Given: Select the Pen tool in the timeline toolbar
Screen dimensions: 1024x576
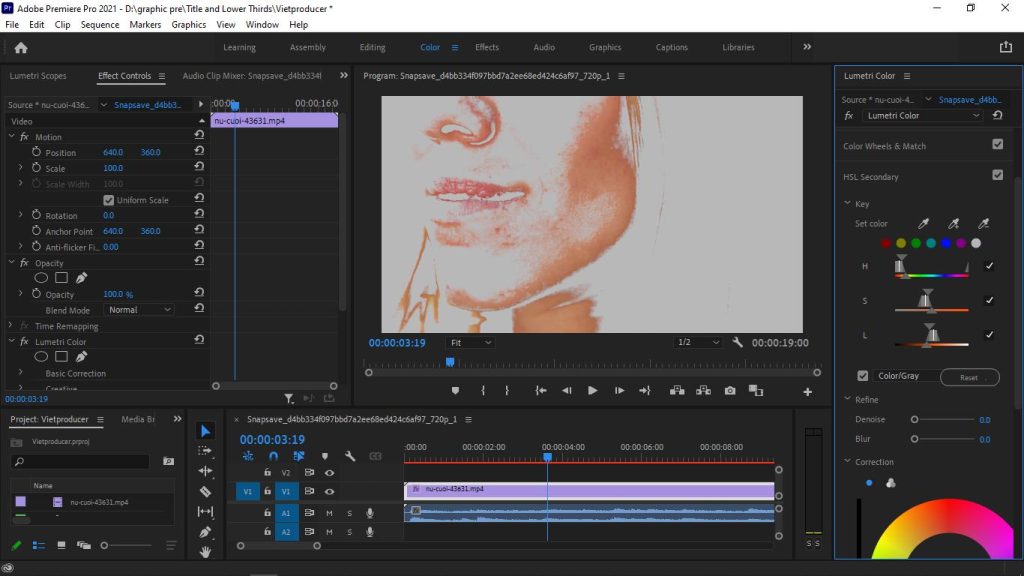Looking at the screenshot, I should point(206,531).
